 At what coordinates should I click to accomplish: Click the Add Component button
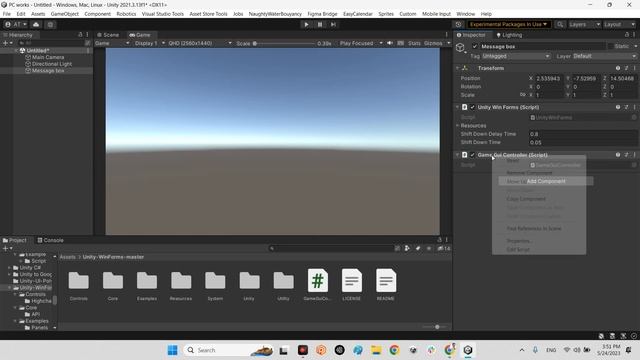click(546, 181)
